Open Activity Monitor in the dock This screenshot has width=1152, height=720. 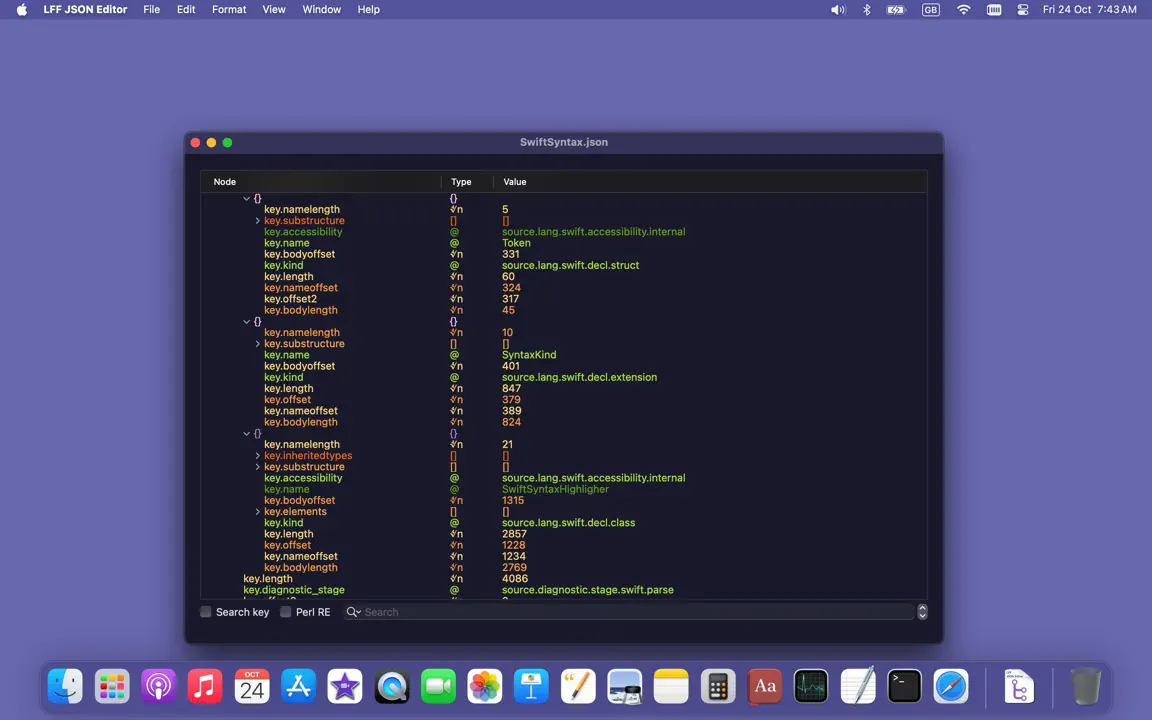click(811, 686)
